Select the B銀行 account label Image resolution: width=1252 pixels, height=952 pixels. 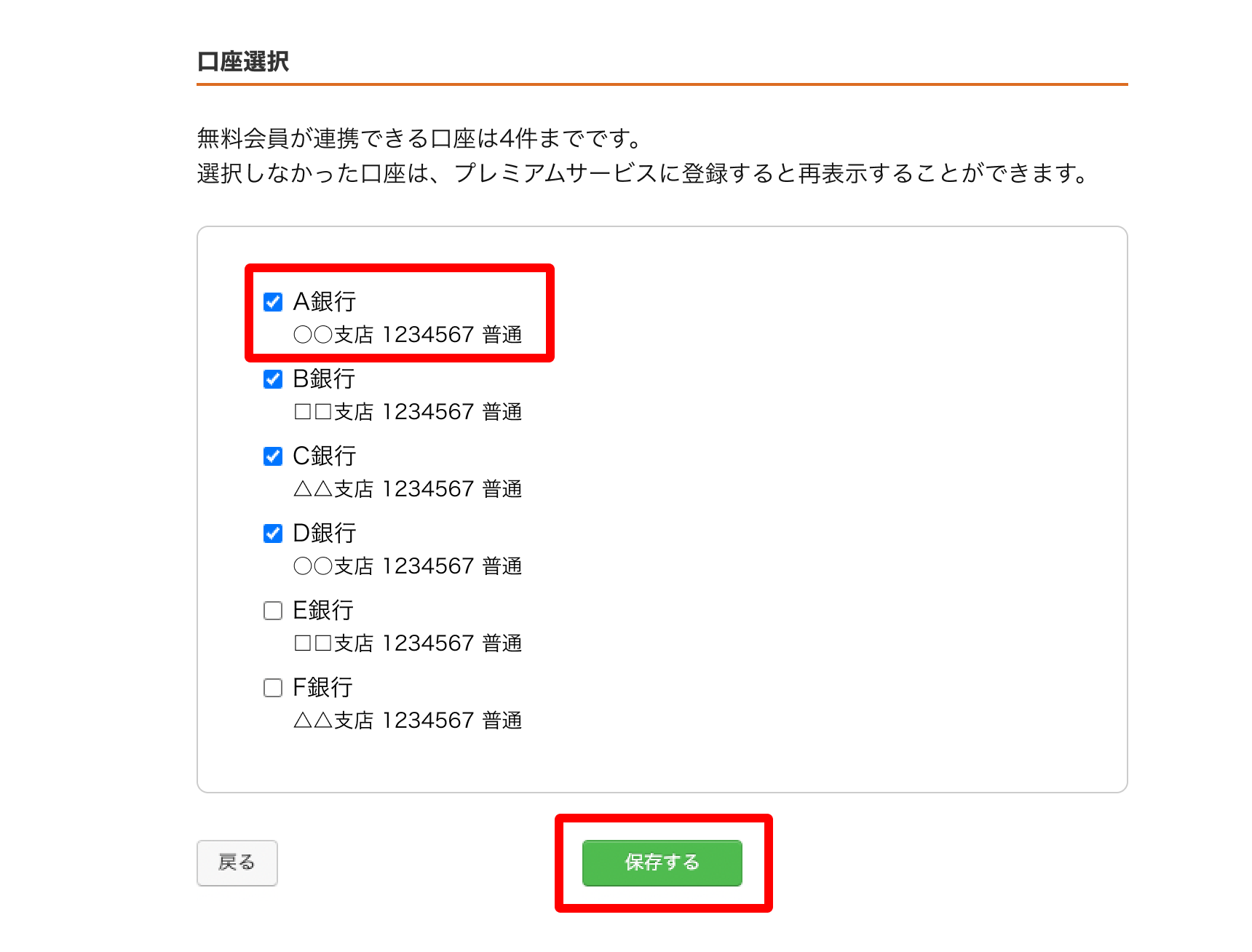pyautogui.click(x=324, y=378)
